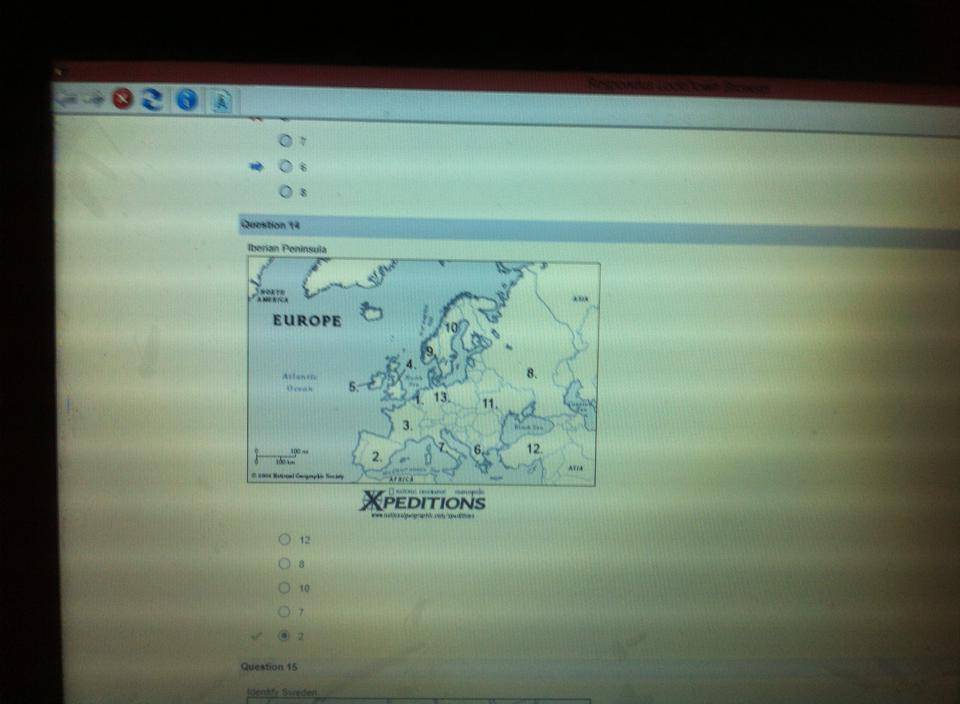Select the checked radio option 2

coord(284,635)
